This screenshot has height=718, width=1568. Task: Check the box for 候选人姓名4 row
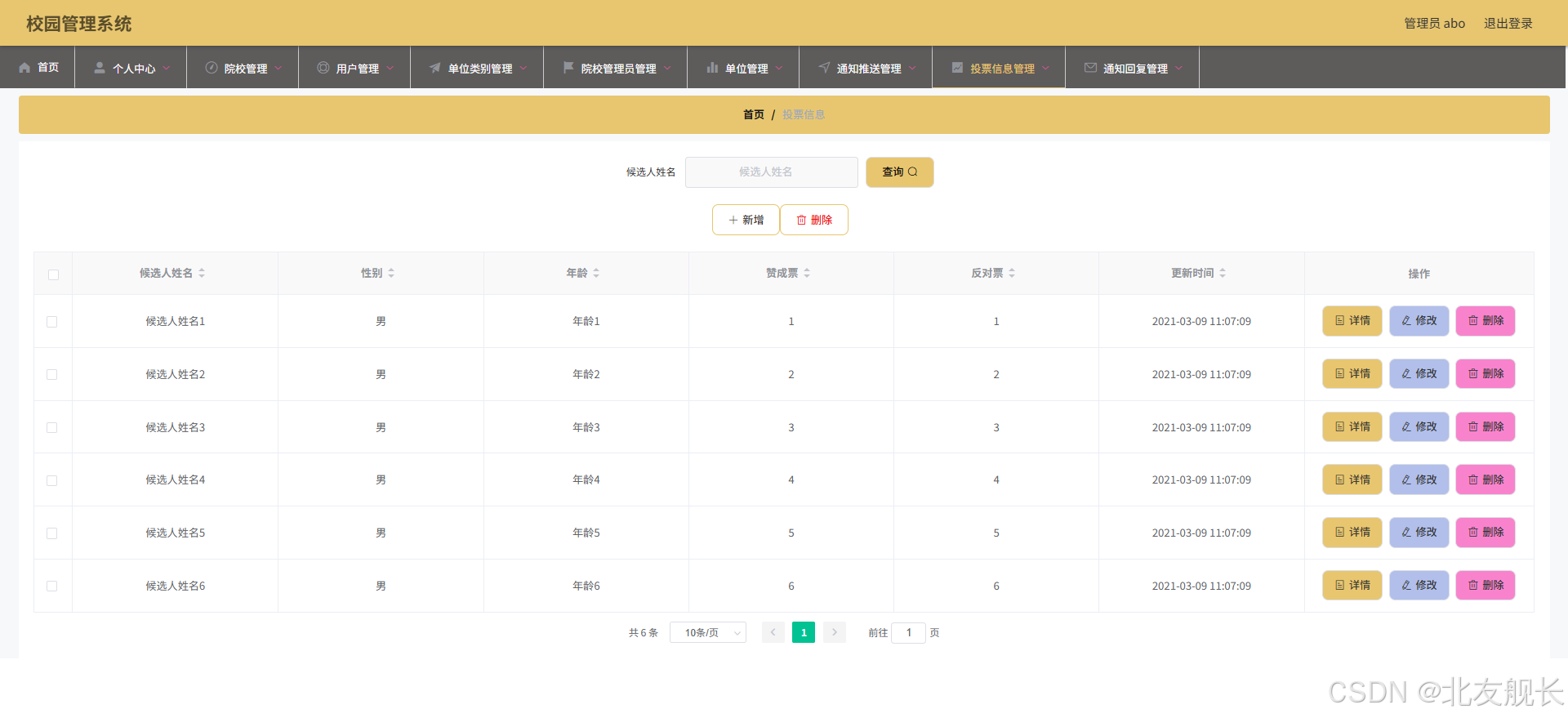point(52,480)
